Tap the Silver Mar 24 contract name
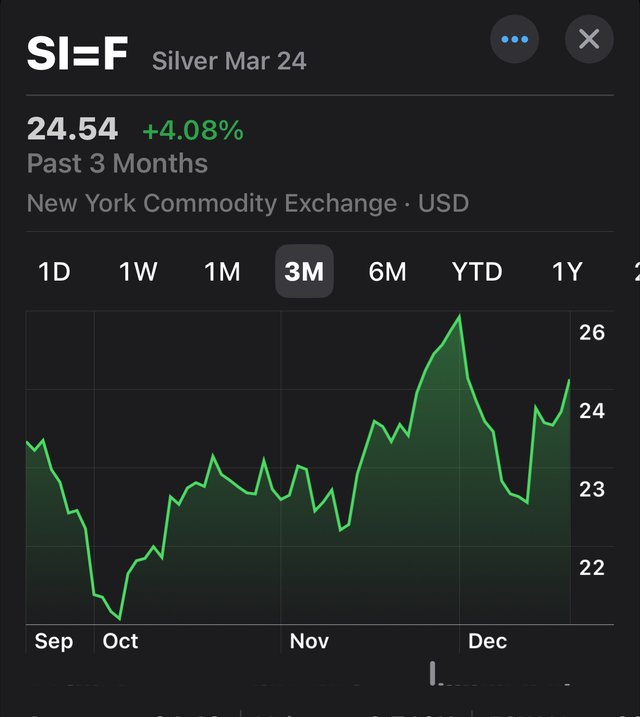The width and height of the screenshot is (640, 717). click(x=229, y=61)
